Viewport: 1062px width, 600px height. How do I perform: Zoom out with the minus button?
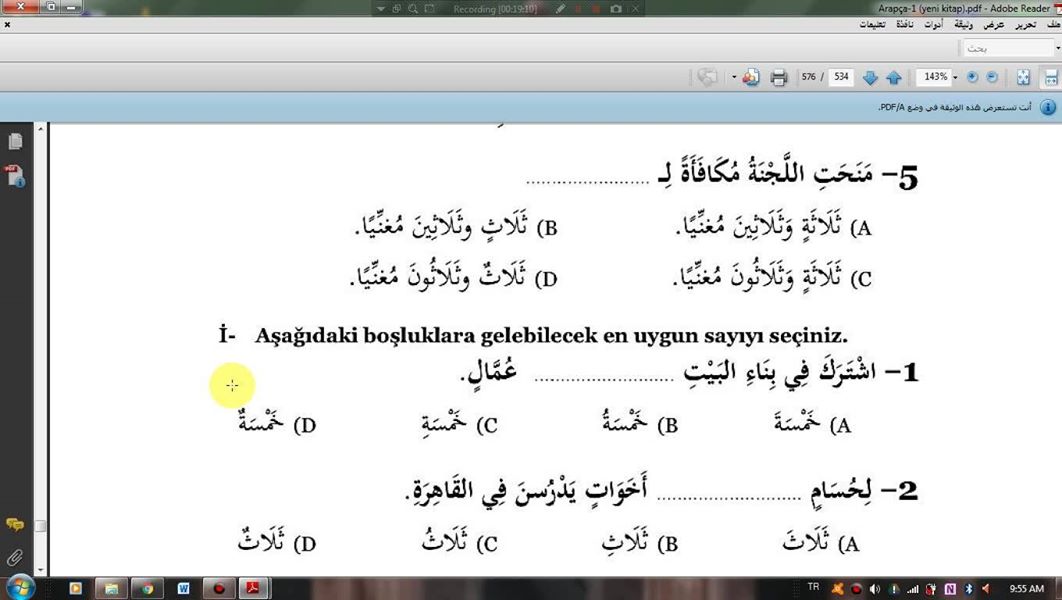point(992,77)
